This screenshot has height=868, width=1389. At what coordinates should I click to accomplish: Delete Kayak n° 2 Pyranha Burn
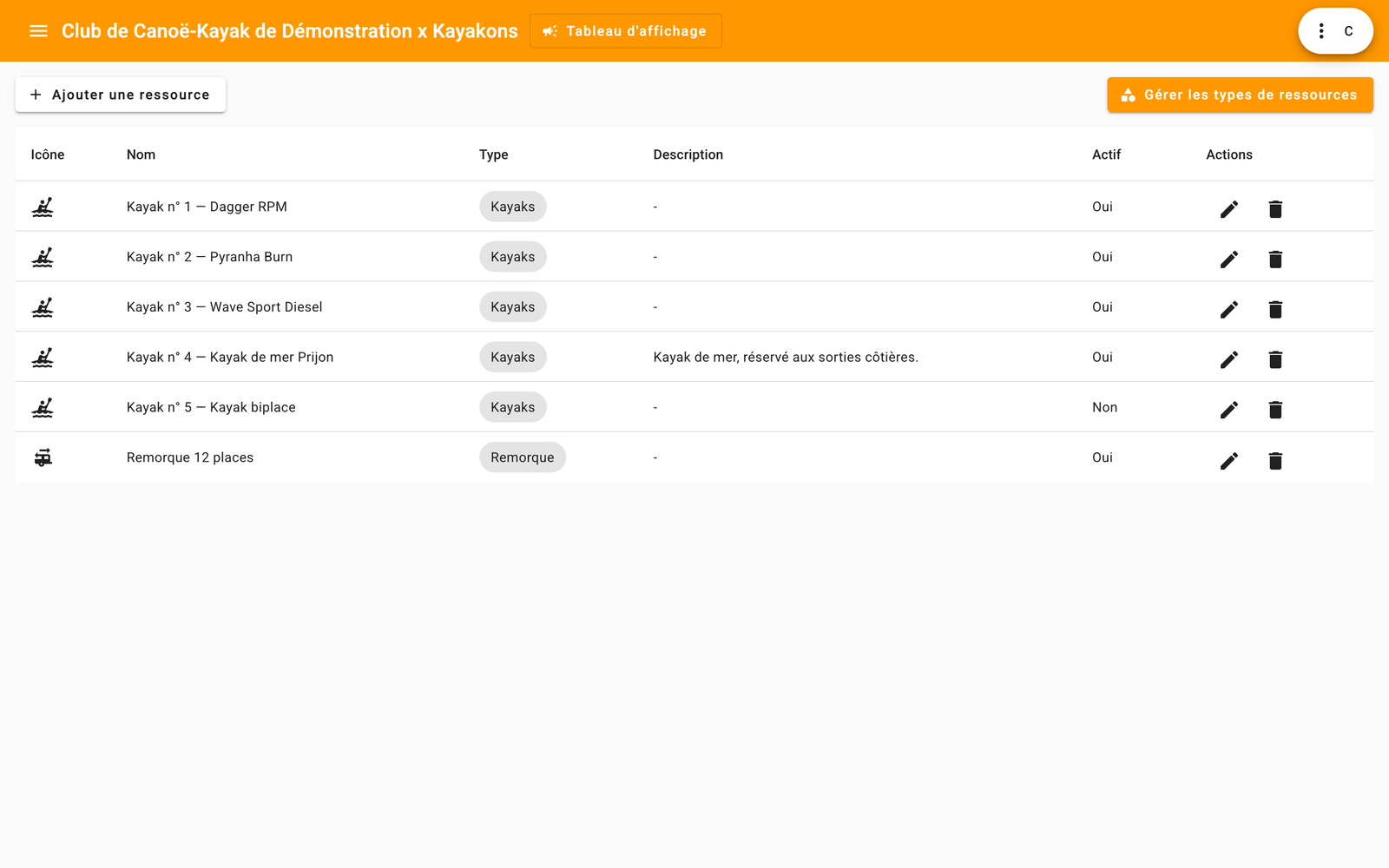[x=1275, y=259]
